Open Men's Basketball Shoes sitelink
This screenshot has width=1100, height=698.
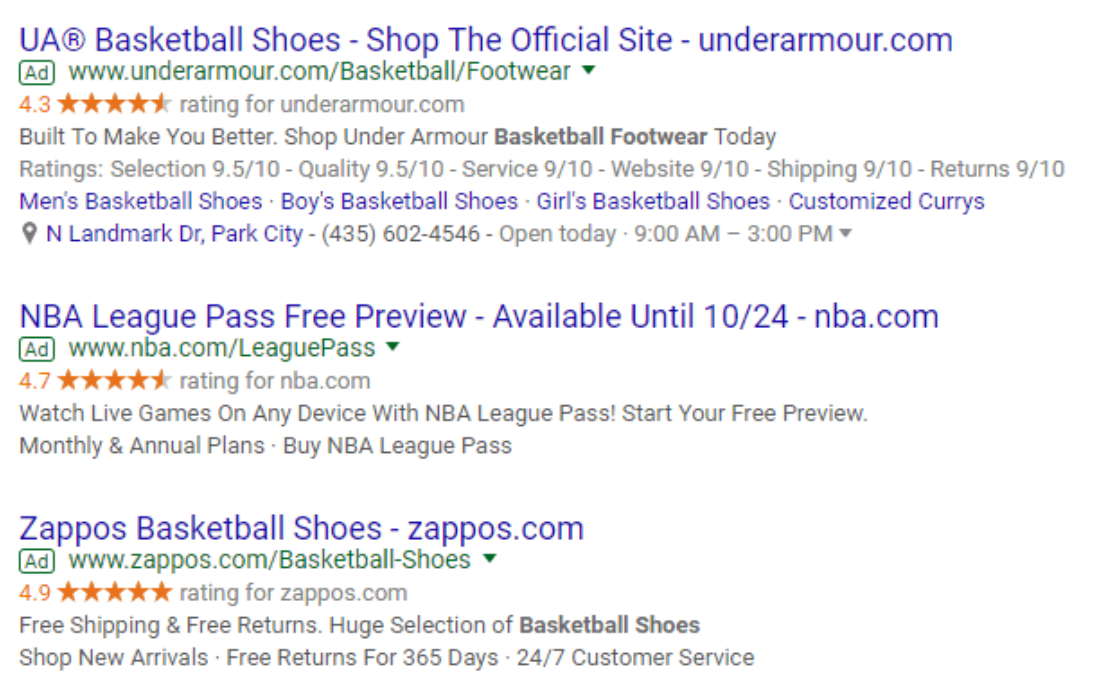point(140,201)
